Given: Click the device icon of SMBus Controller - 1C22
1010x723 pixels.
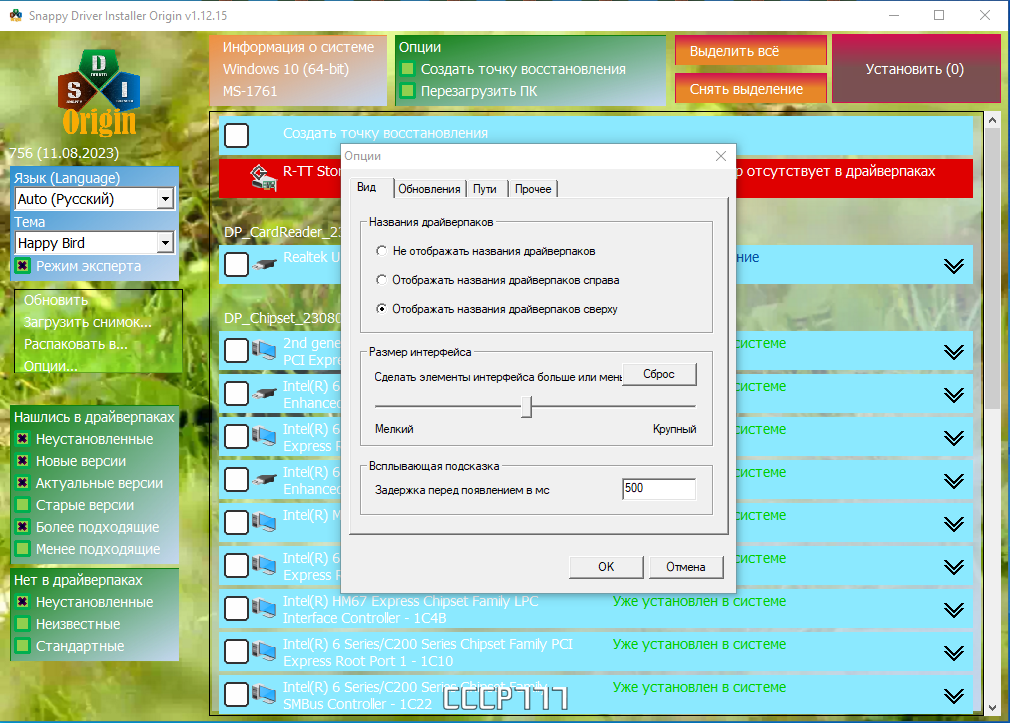Looking at the screenshot, I should click(264, 694).
